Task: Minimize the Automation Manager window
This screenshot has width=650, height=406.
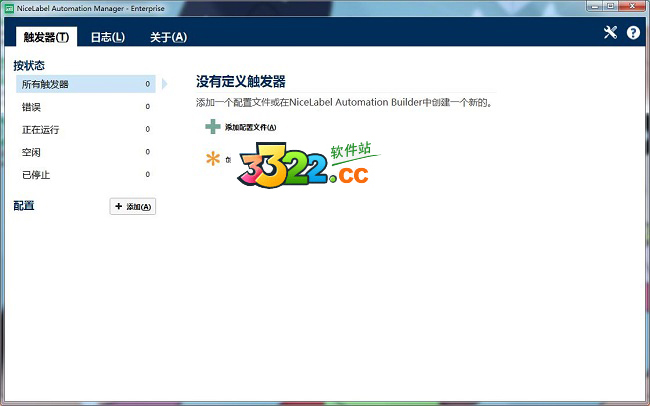Action: 594,6
